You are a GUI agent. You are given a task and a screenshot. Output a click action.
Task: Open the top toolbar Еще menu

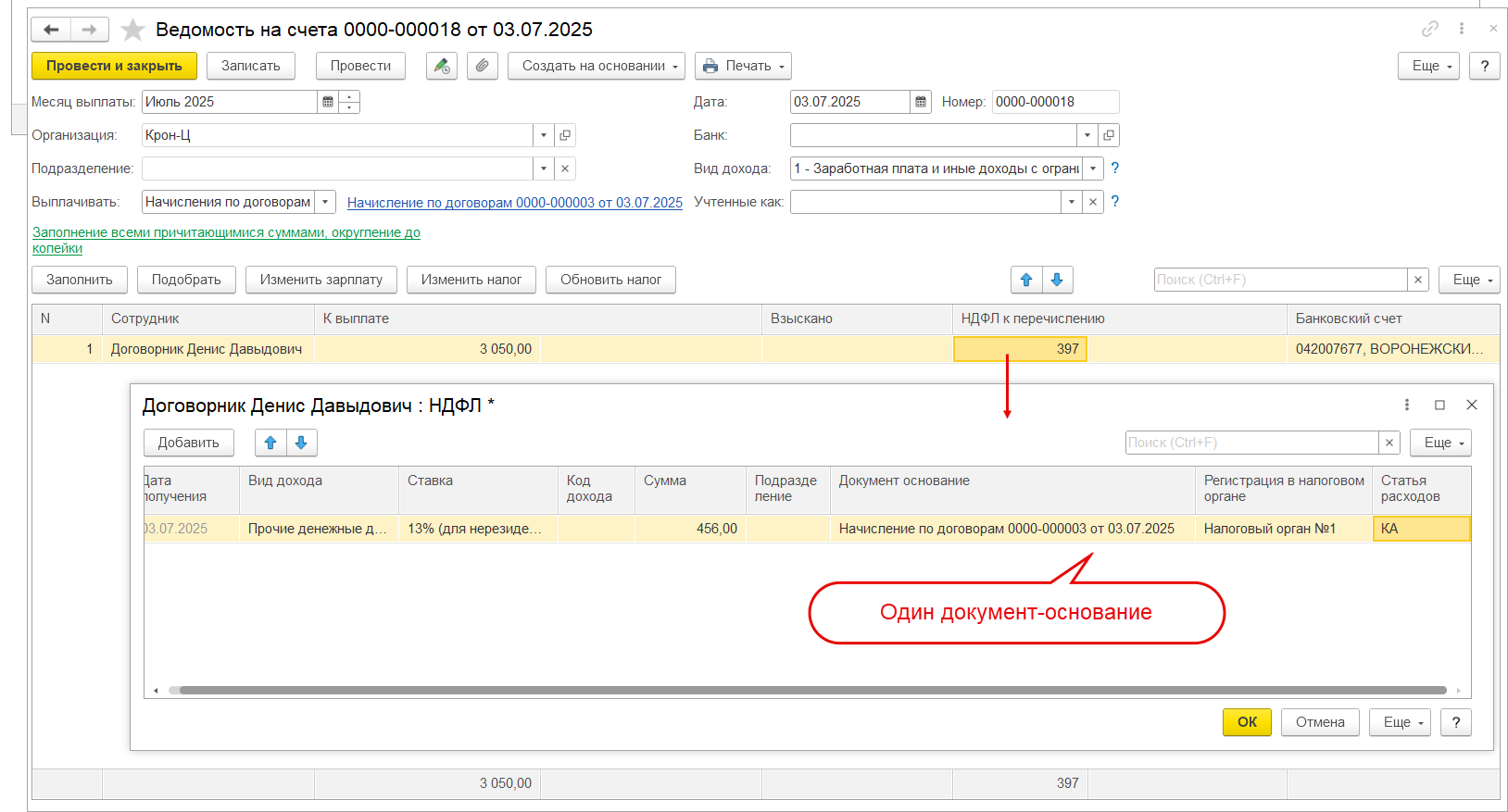click(x=1428, y=66)
